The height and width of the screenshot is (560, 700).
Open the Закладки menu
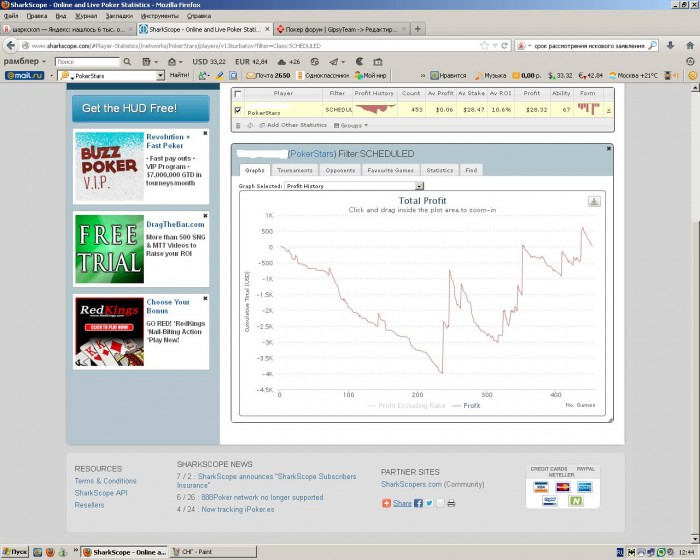(119, 16)
